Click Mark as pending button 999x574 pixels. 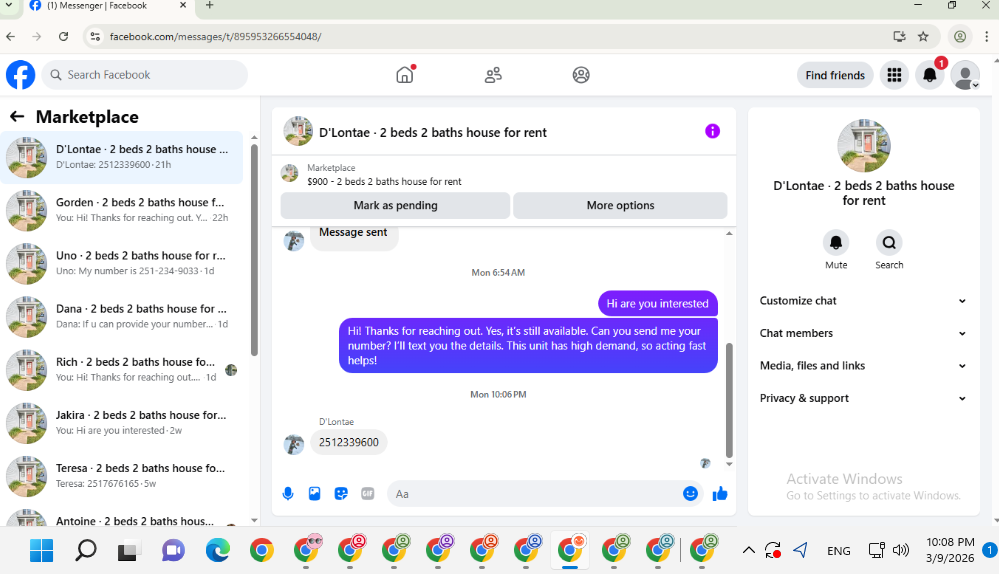tap(395, 205)
